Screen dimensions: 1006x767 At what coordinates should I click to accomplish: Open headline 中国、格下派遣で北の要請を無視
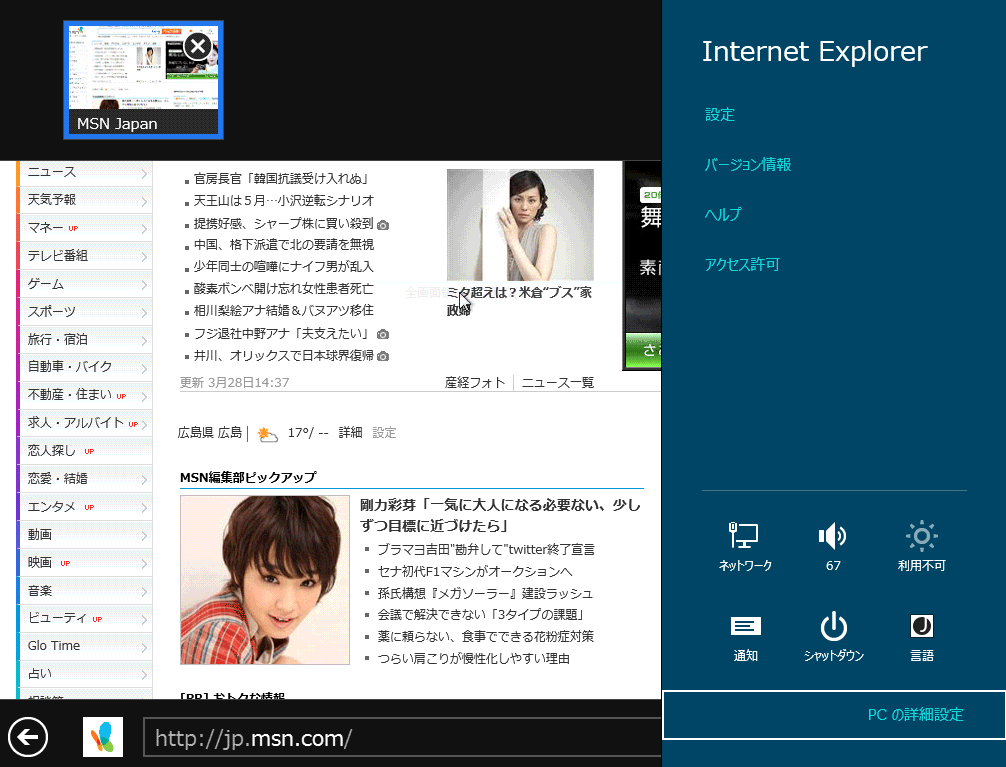click(284, 245)
